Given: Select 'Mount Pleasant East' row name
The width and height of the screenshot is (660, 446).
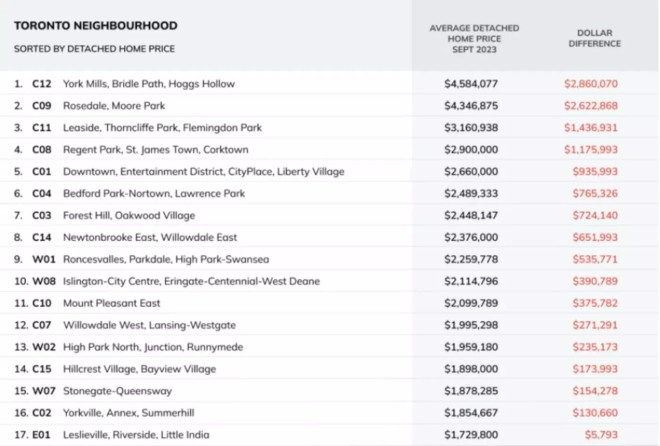Looking at the screenshot, I should pyautogui.click(x=112, y=303).
